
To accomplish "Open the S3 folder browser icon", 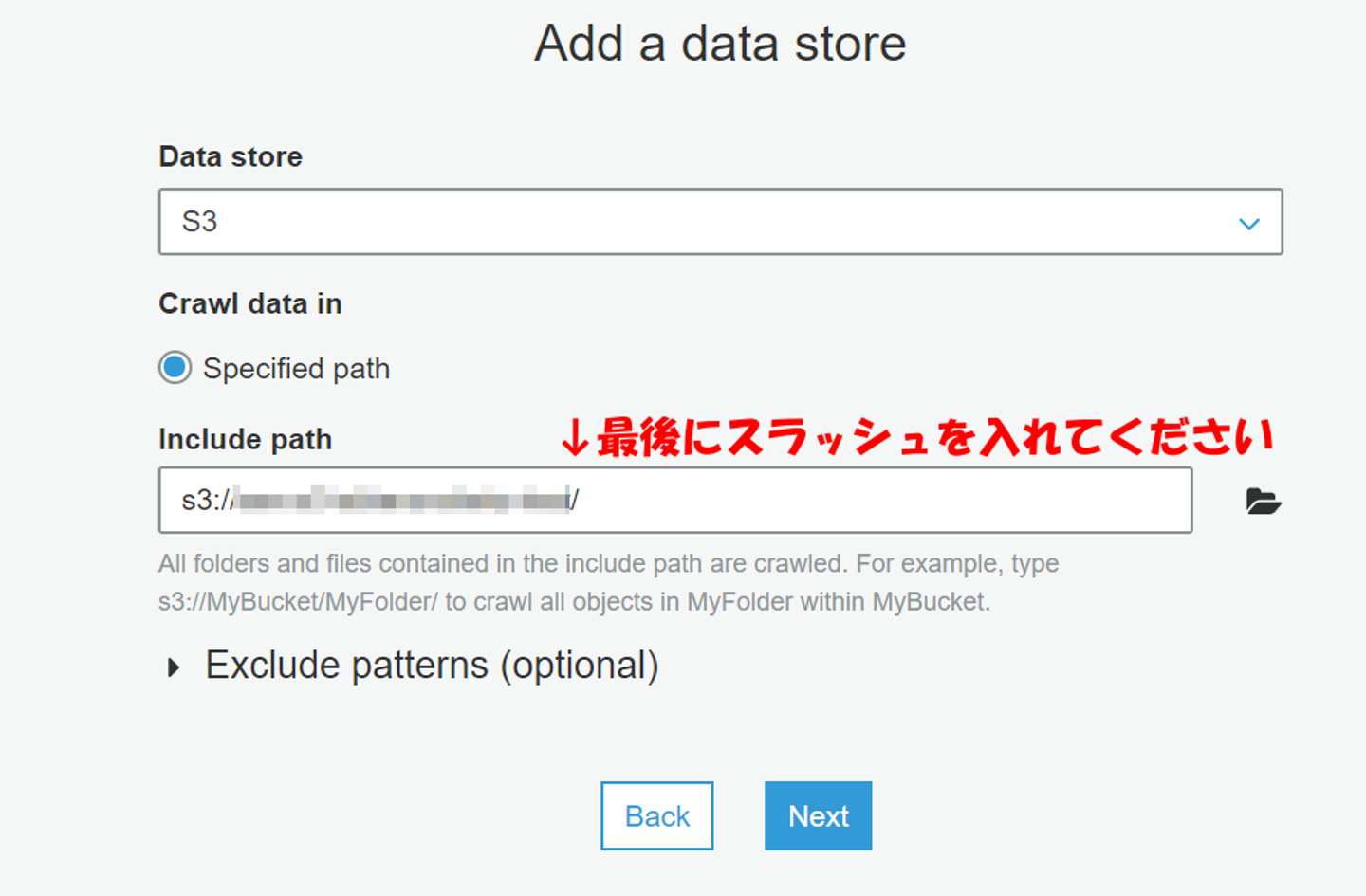I will pos(1263,501).
